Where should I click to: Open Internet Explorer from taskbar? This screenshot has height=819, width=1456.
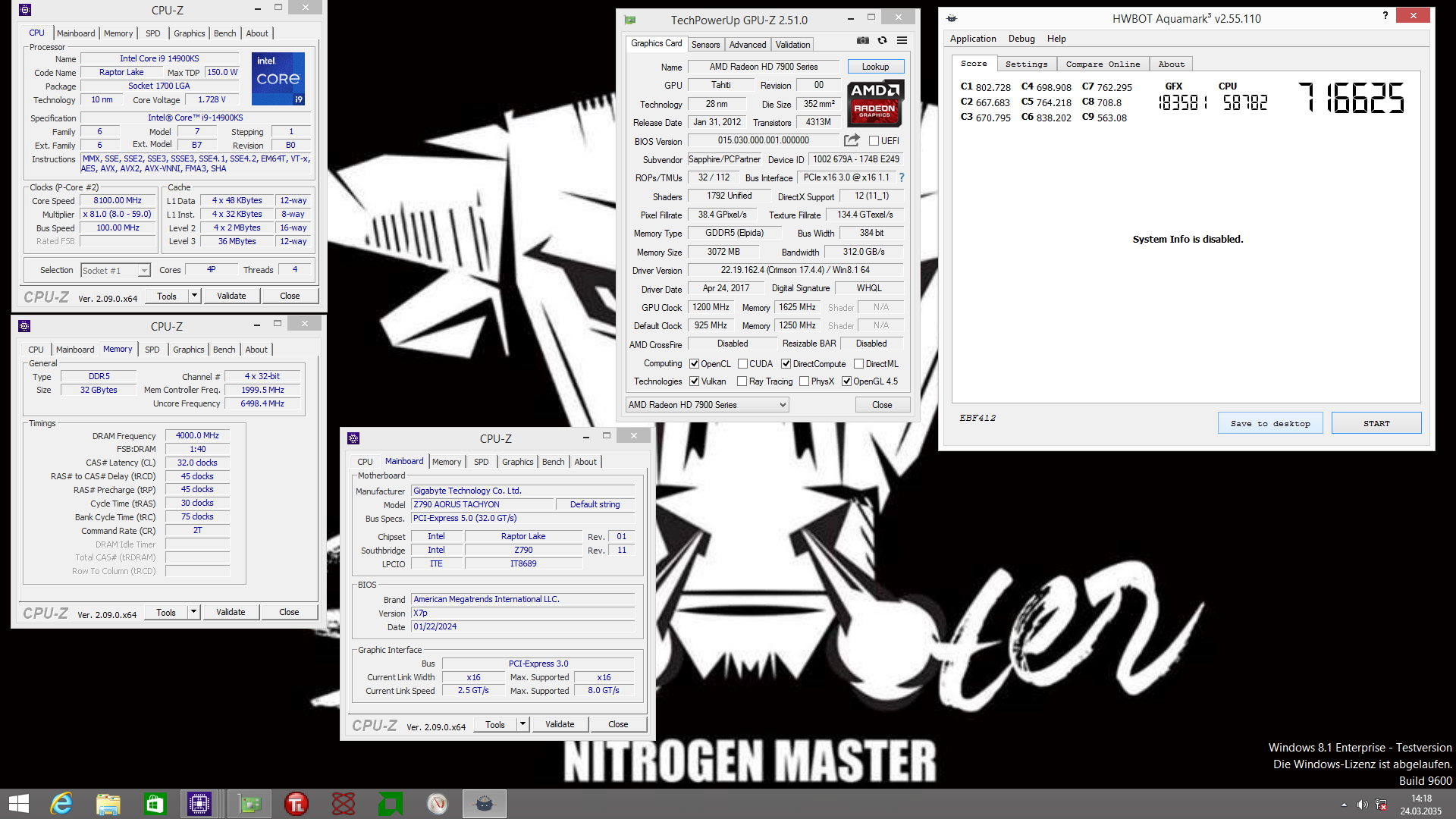tap(61, 804)
